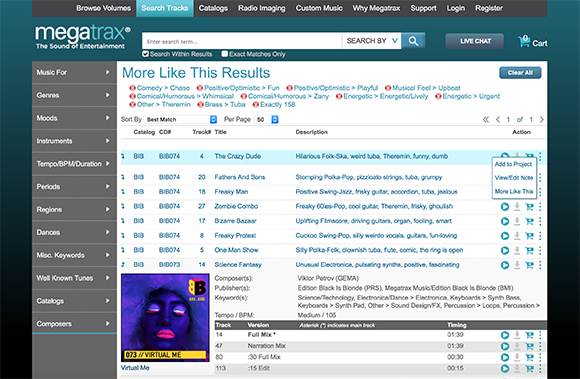
Task: Open the Virtual Me album link
Action: pos(135,368)
